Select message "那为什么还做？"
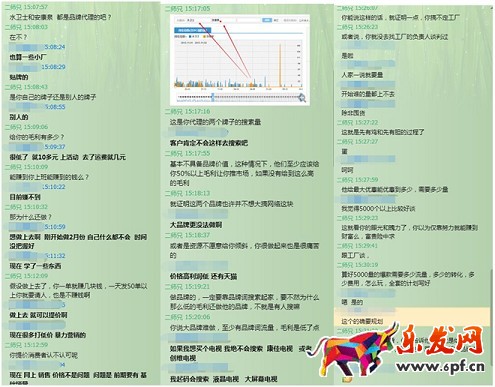495x387 pixels. (31, 217)
